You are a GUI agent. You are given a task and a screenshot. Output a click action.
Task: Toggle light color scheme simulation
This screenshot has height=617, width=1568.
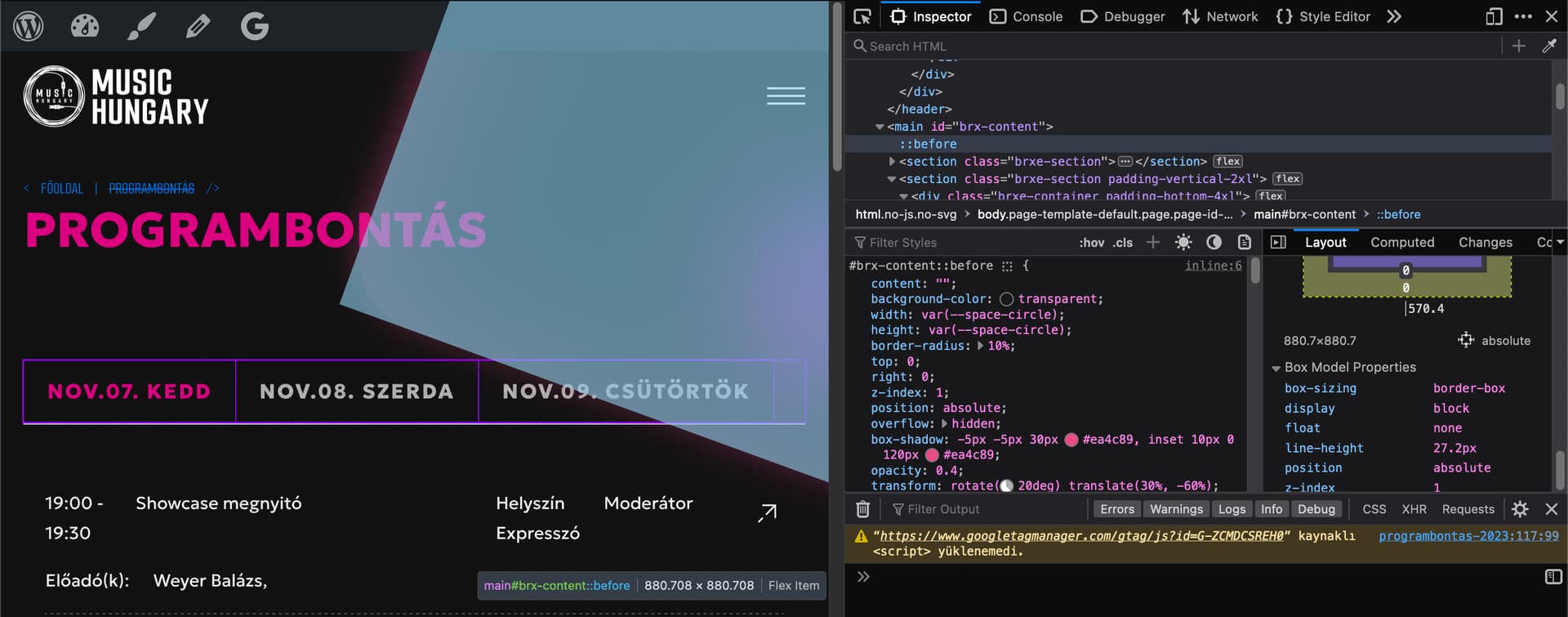click(x=1183, y=243)
